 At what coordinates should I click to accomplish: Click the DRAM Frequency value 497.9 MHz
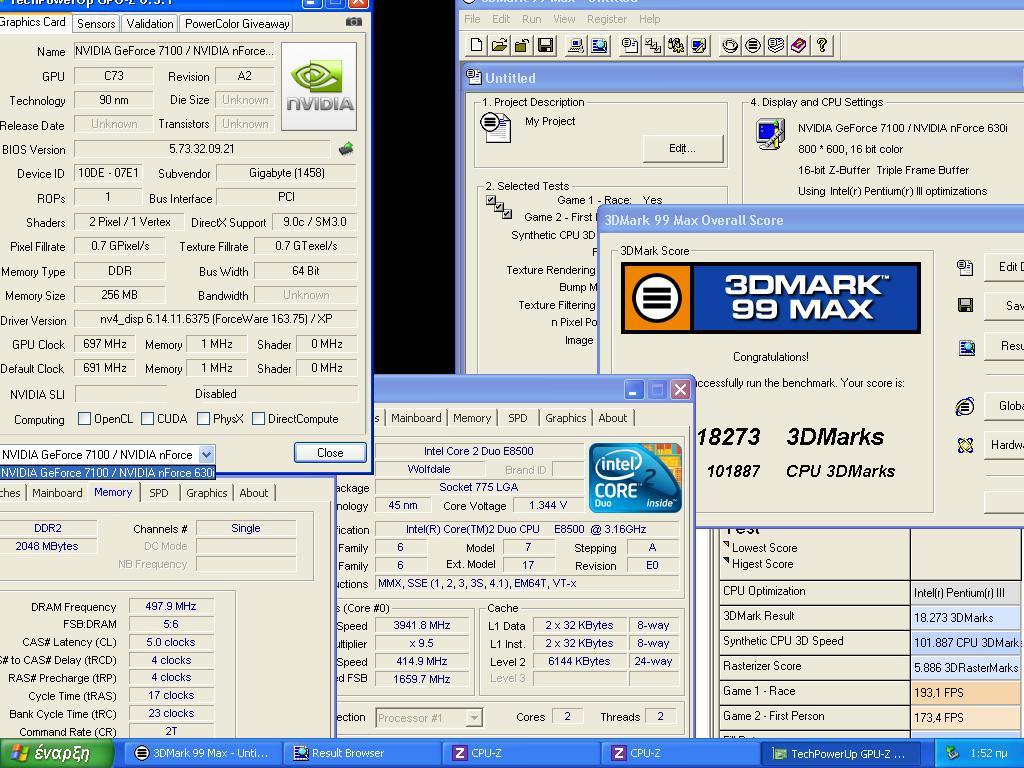171,606
